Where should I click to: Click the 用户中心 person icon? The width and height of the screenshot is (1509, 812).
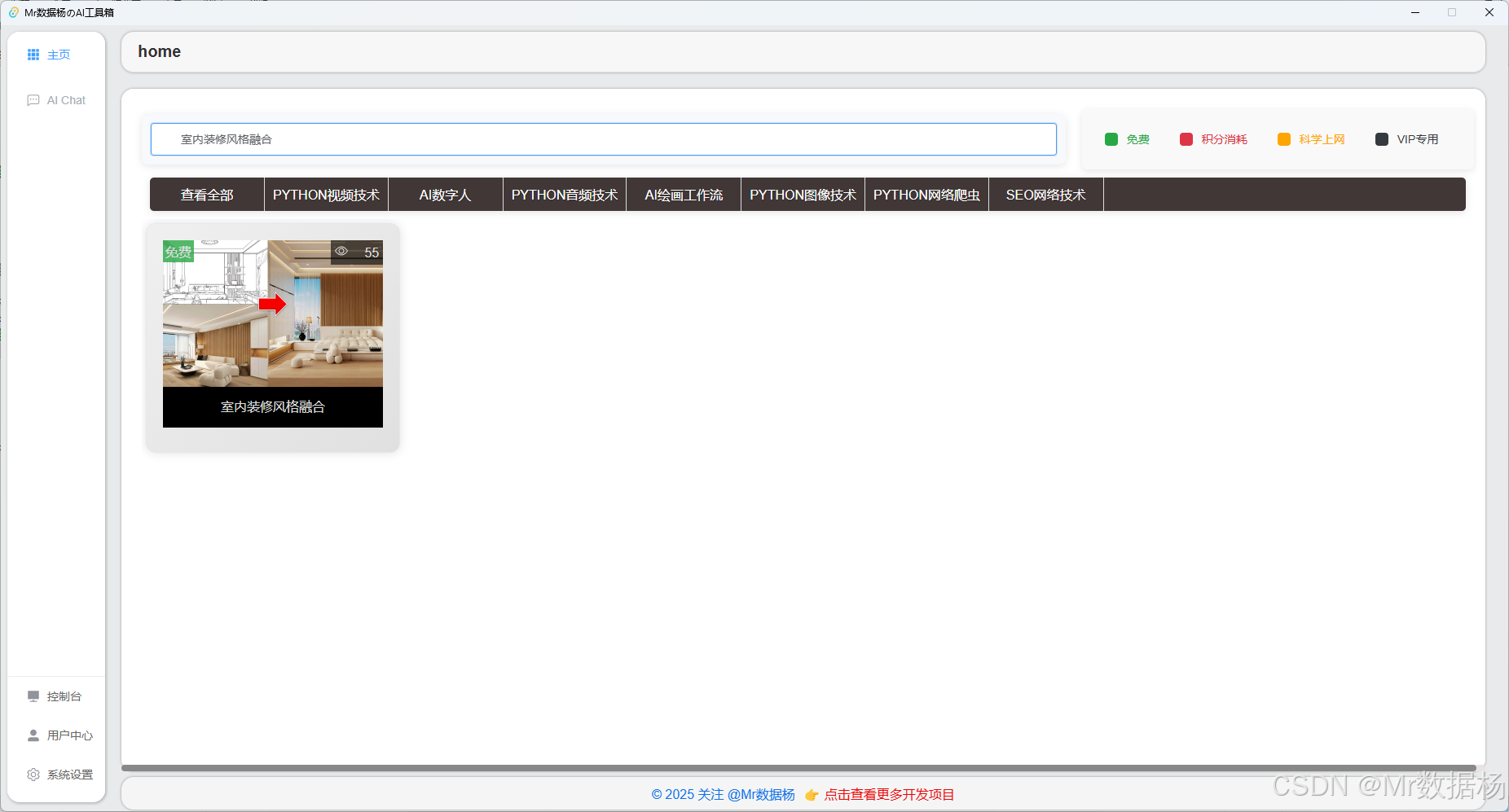(33, 735)
